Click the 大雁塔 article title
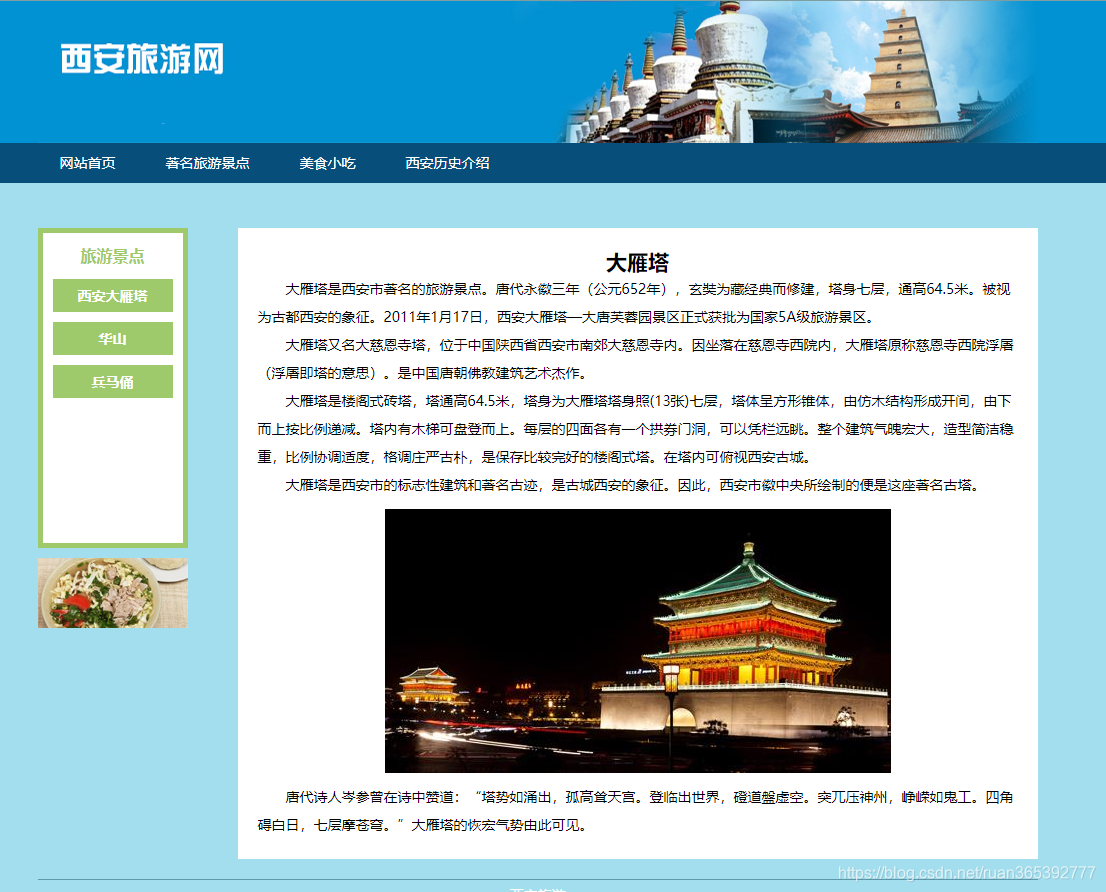 638,262
